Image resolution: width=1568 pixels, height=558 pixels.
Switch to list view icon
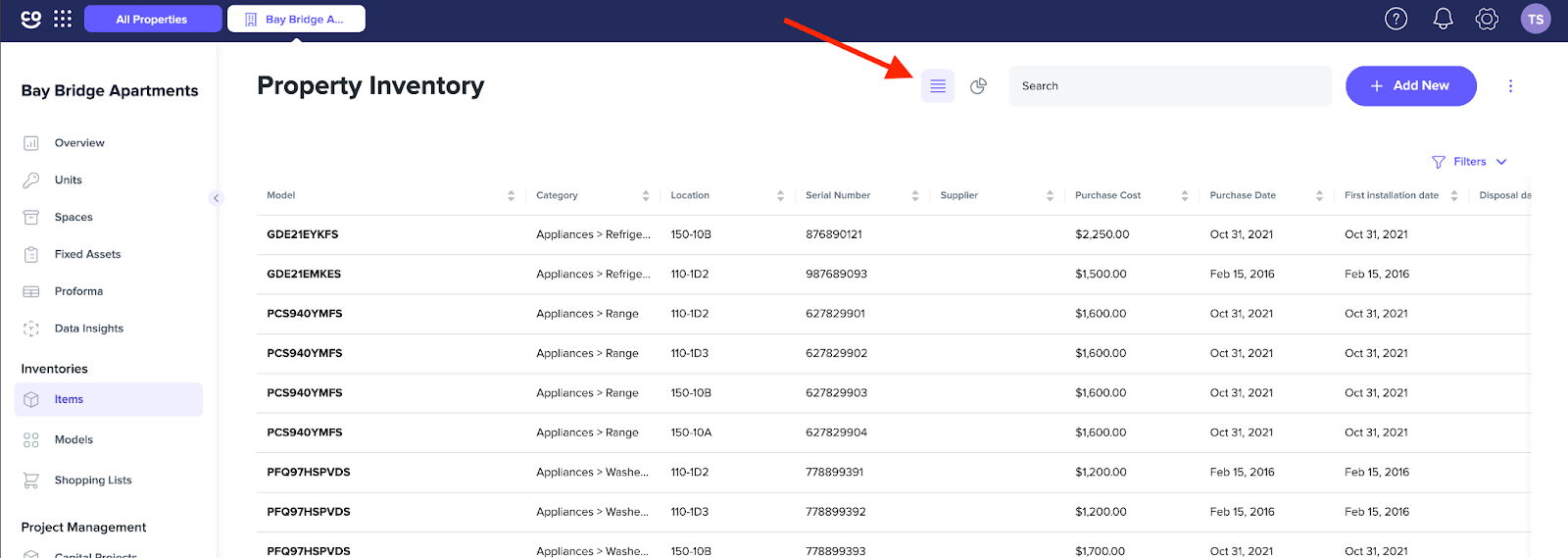[x=938, y=86]
